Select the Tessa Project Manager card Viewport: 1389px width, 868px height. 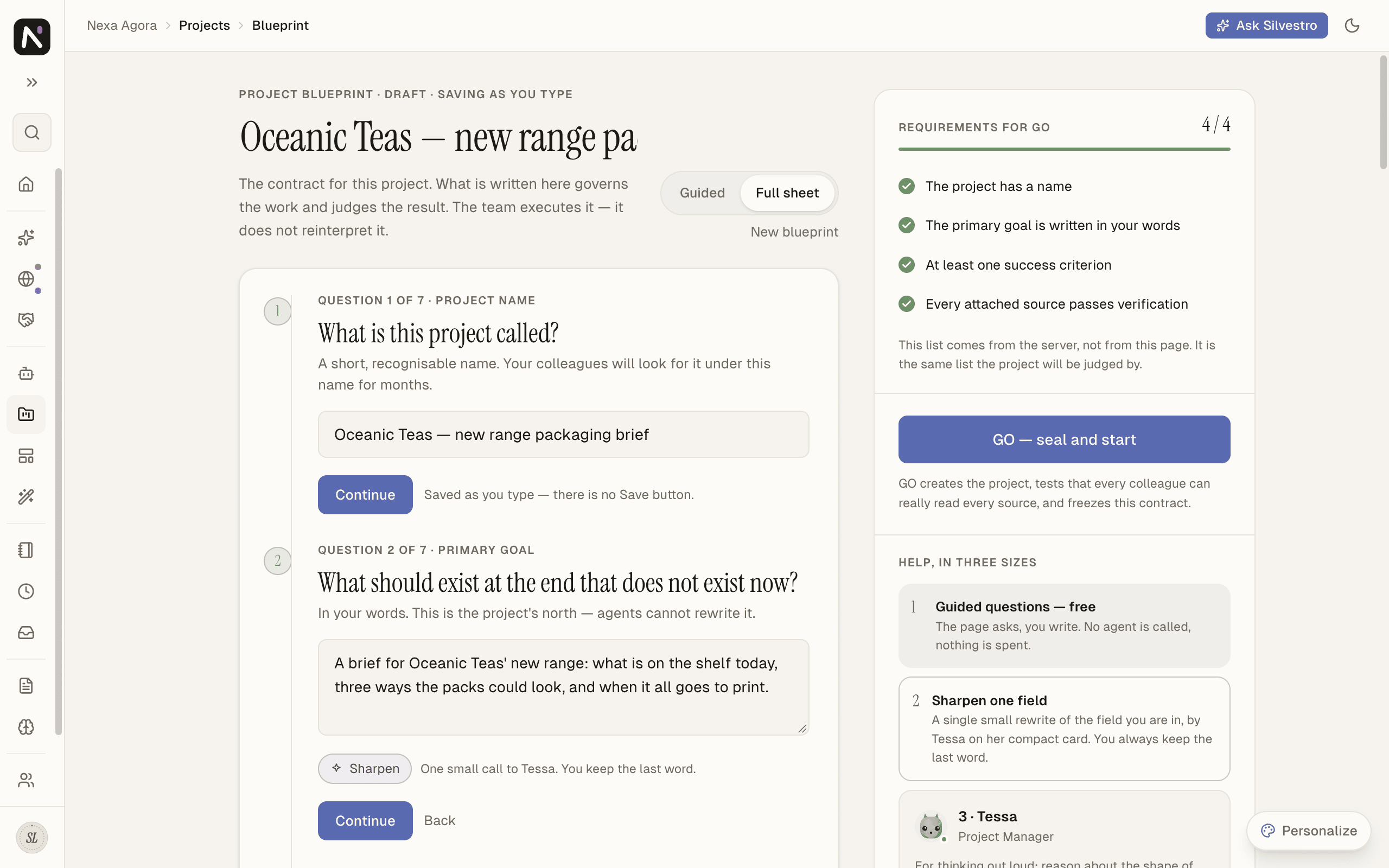1064,829
